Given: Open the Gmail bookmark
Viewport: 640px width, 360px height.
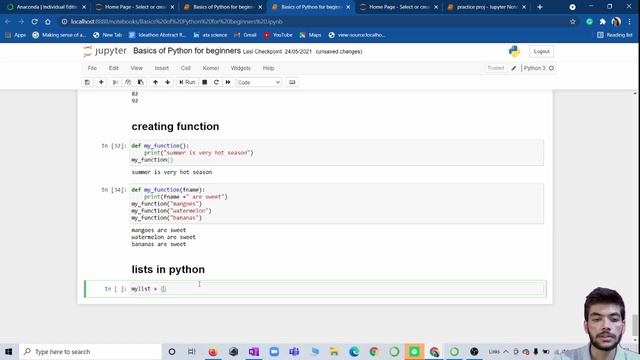Looking at the screenshot, I should click(245, 35).
